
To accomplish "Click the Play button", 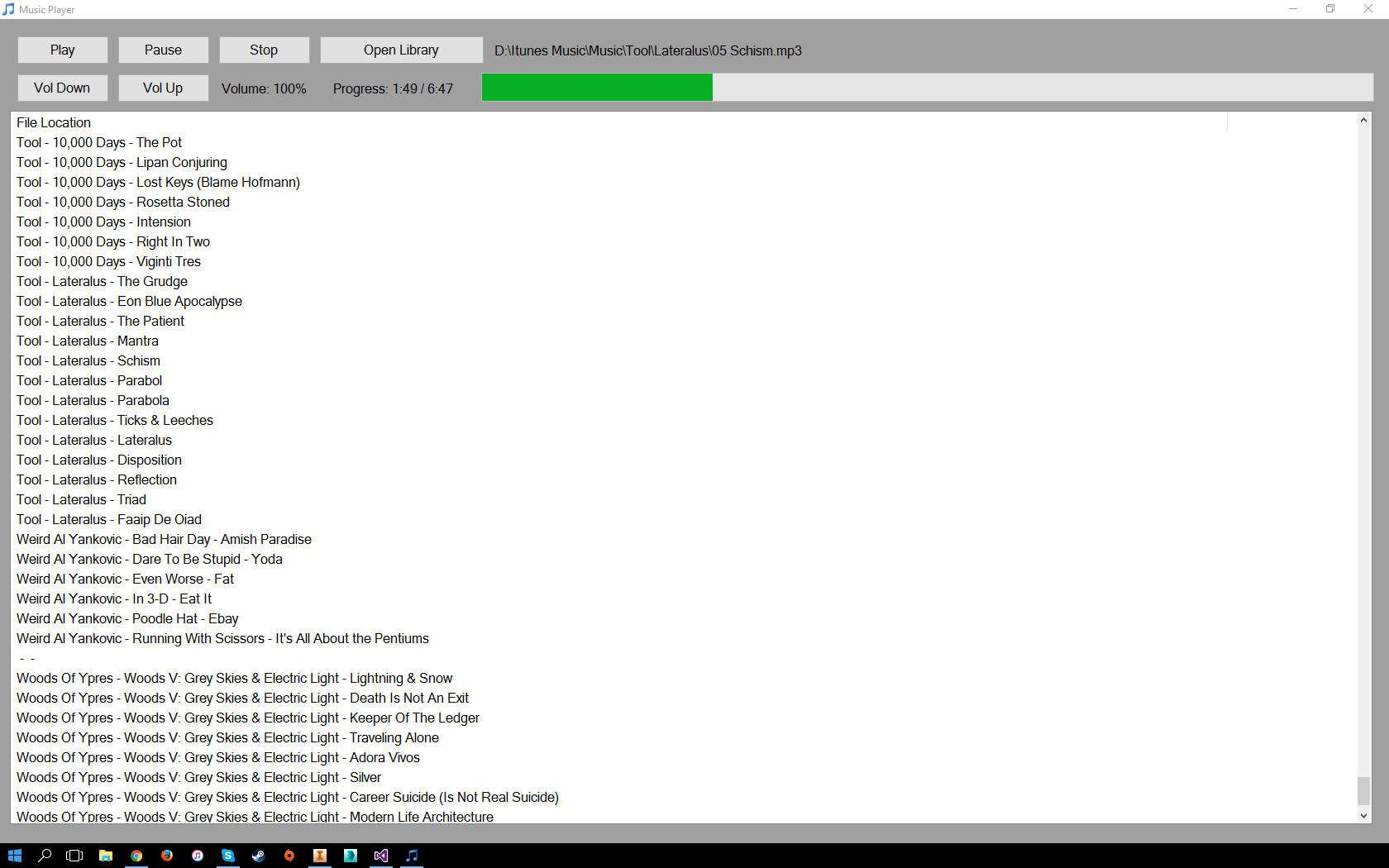I will point(63,50).
